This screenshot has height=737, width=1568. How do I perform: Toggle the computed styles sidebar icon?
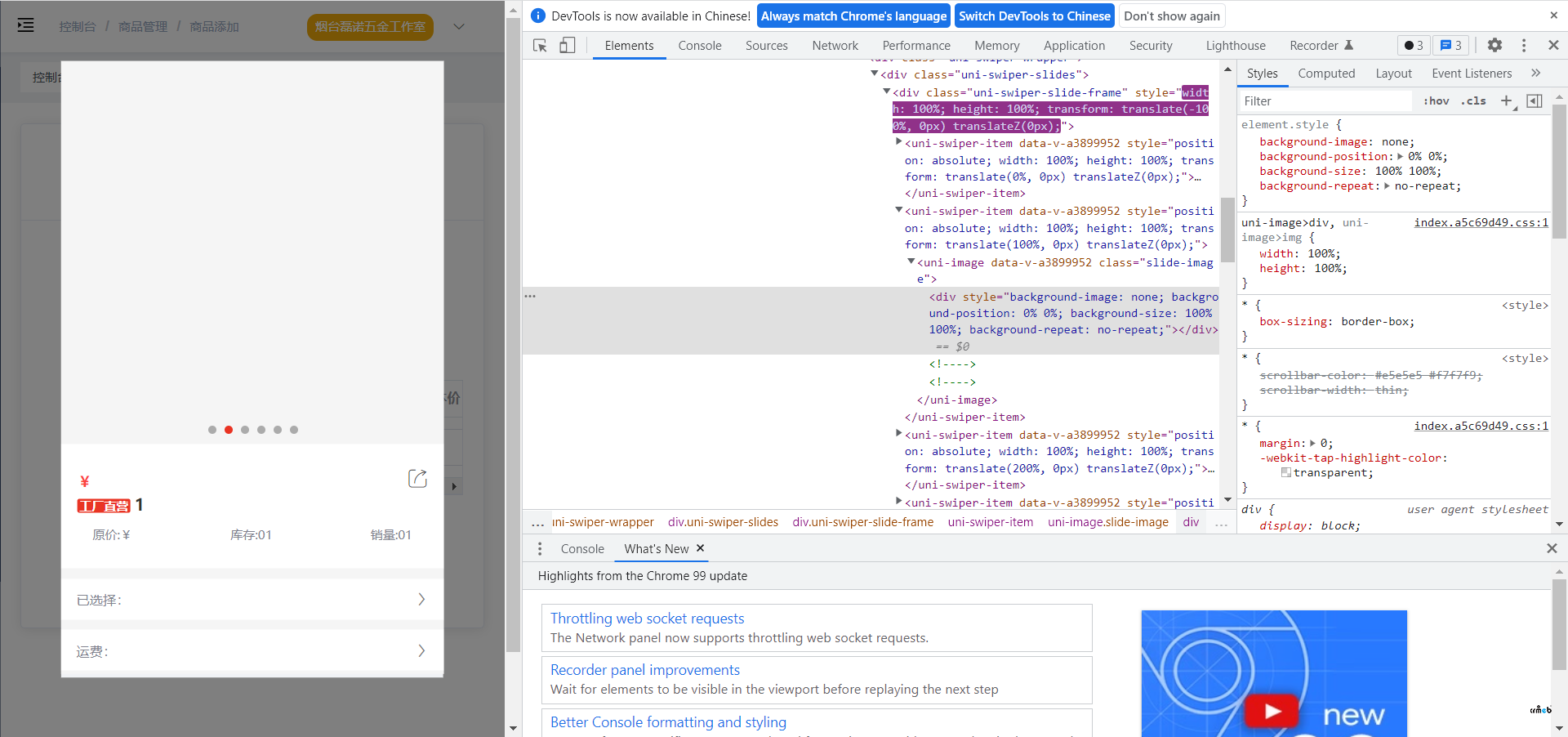click(x=1535, y=100)
